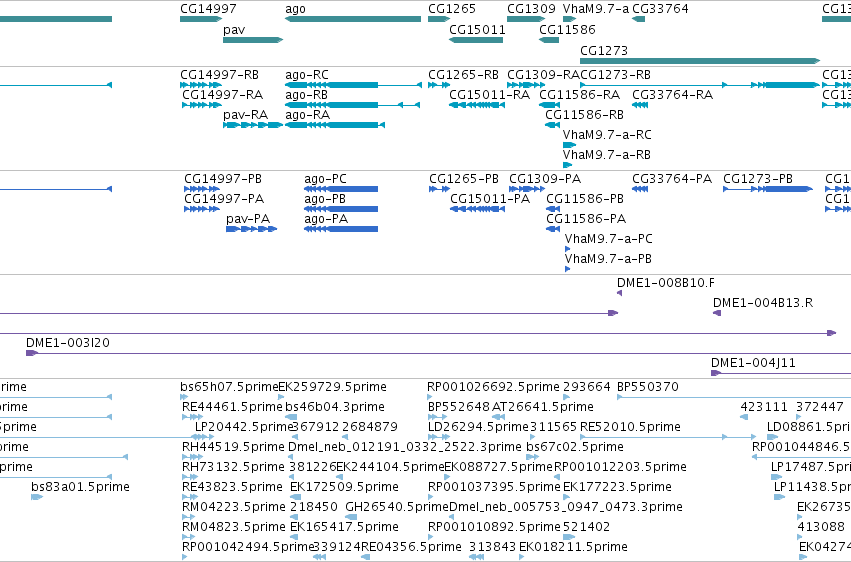Select the CG14997 gene label
Image resolution: width=851 pixels, height=562 pixels.
(208, 9)
